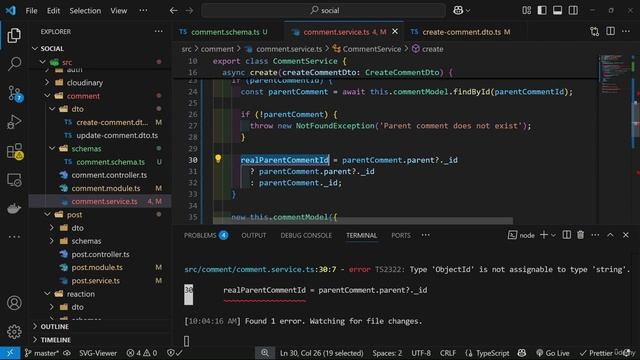Toggle the primary side bar
The height and width of the screenshot is (360, 640).
(542, 11)
